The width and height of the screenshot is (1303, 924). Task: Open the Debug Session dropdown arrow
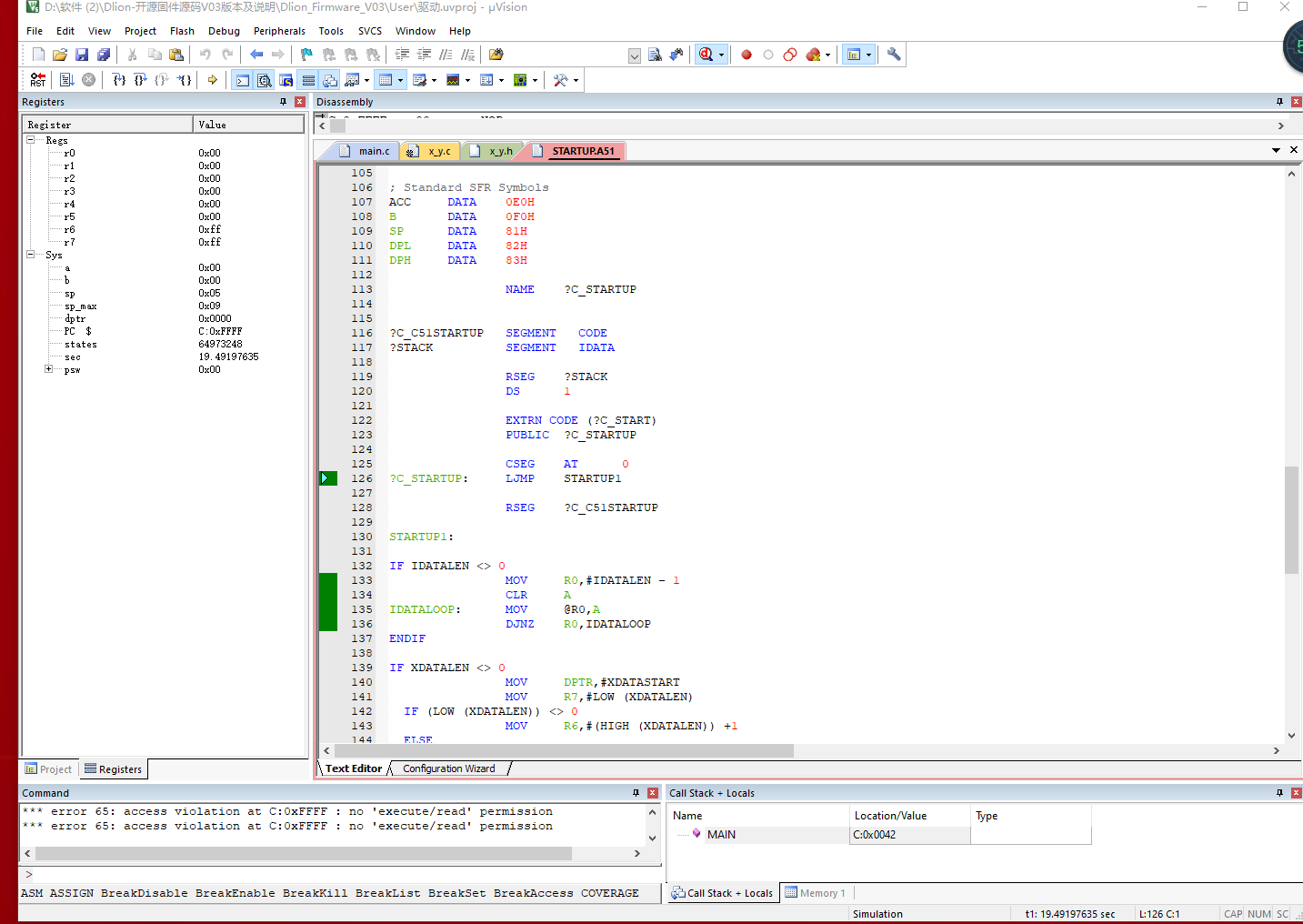pyautogui.click(x=721, y=55)
